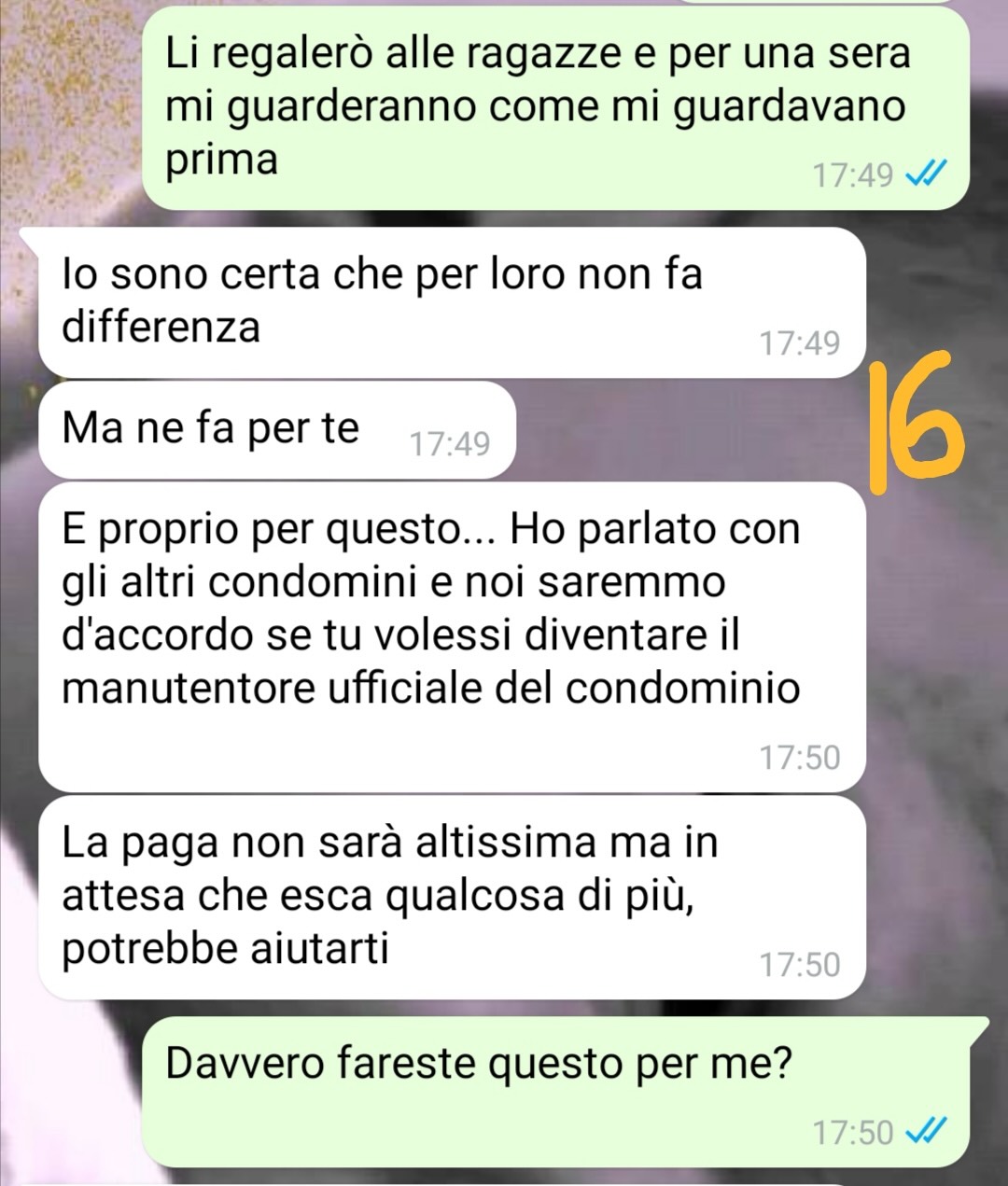The height and width of the screenshot is (1186, 1008).
Task: Tap the blue double check on 'Davvero fareste' message
Action: (928, 1132)
